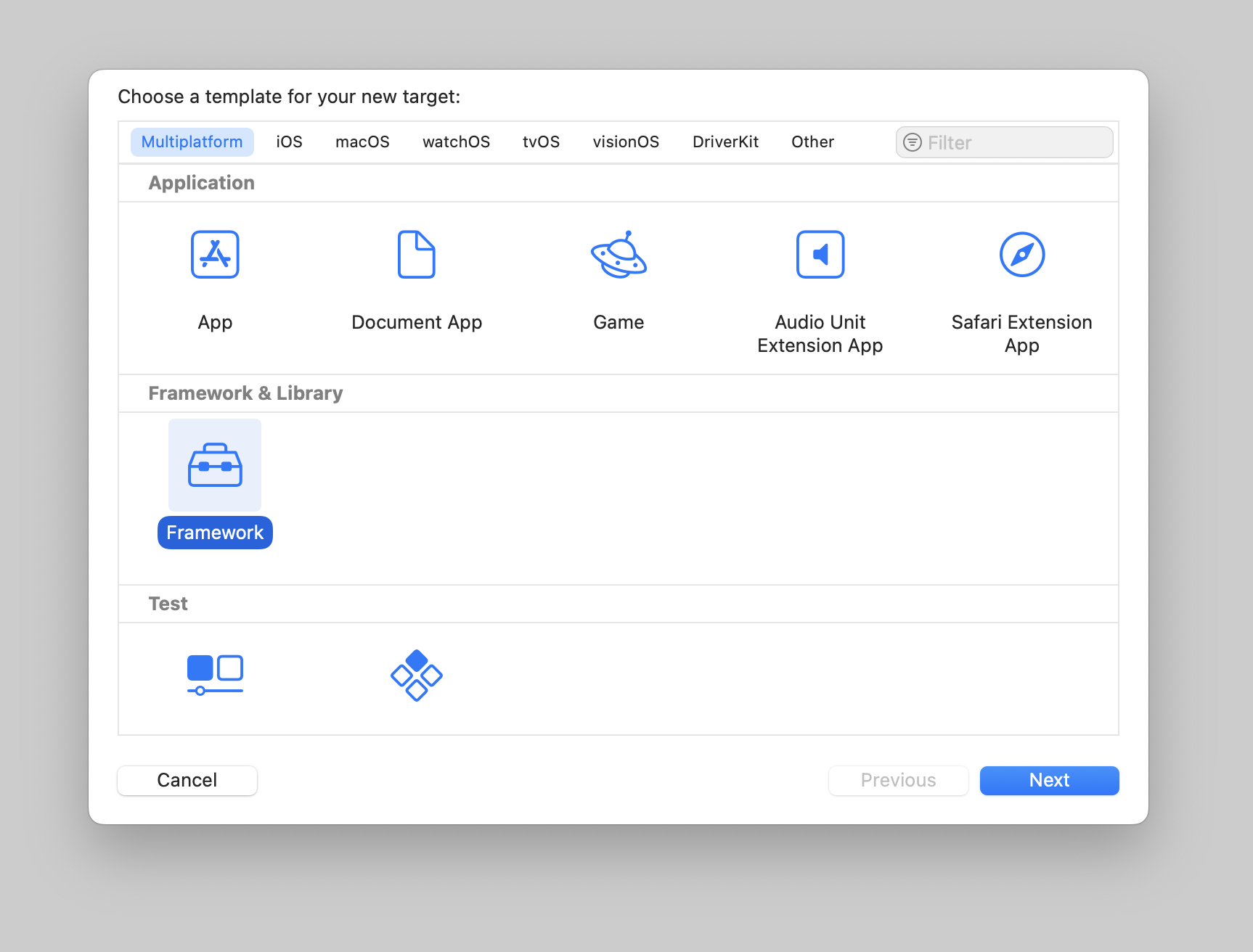Select the UI Testing Bundle icon under Test

click(215, 675)
